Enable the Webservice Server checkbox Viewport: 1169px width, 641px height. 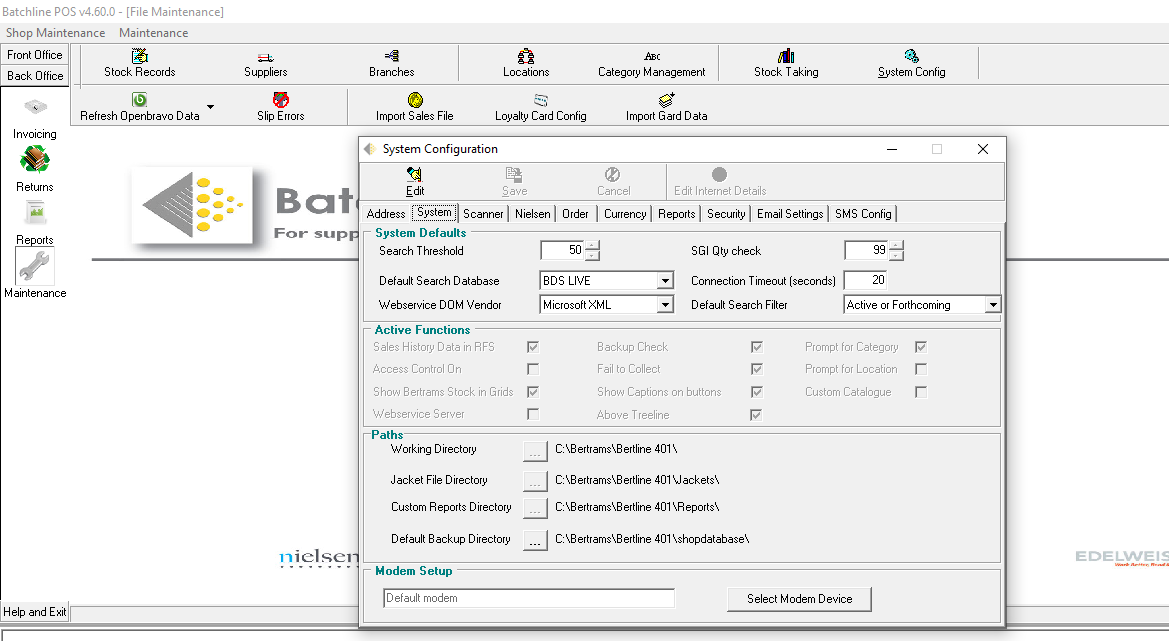[533, 414]
